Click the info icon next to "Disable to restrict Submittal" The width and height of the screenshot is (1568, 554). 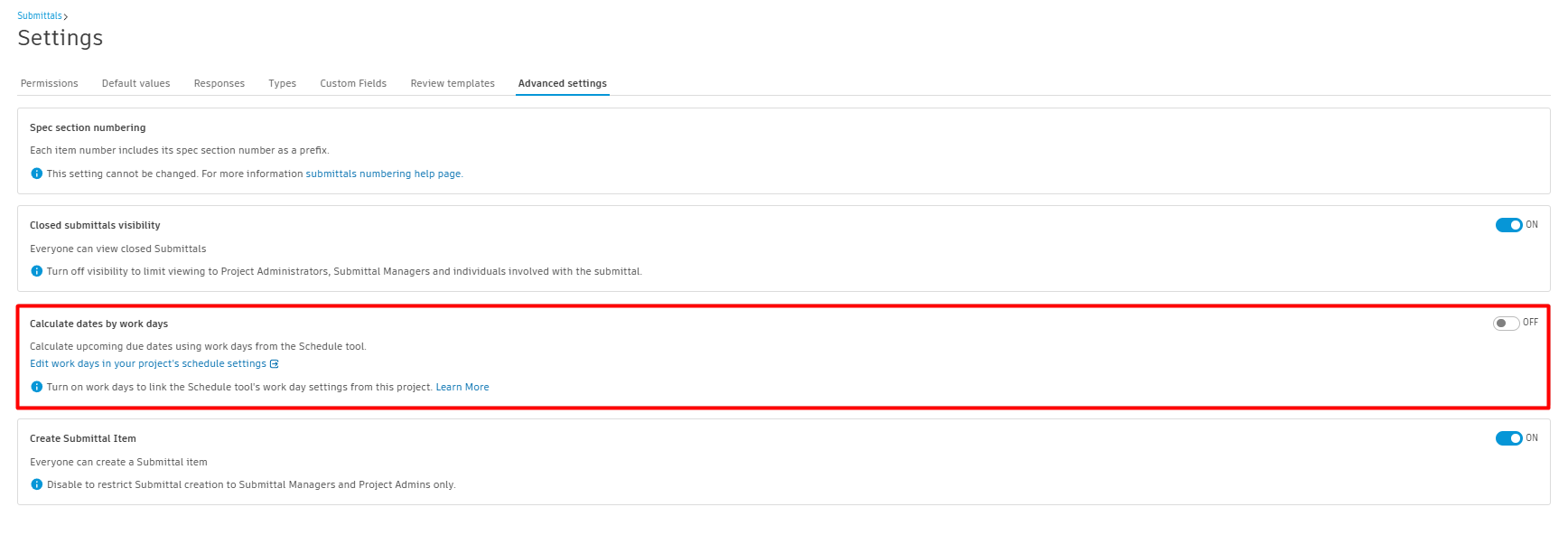click(x=36, y=484)
